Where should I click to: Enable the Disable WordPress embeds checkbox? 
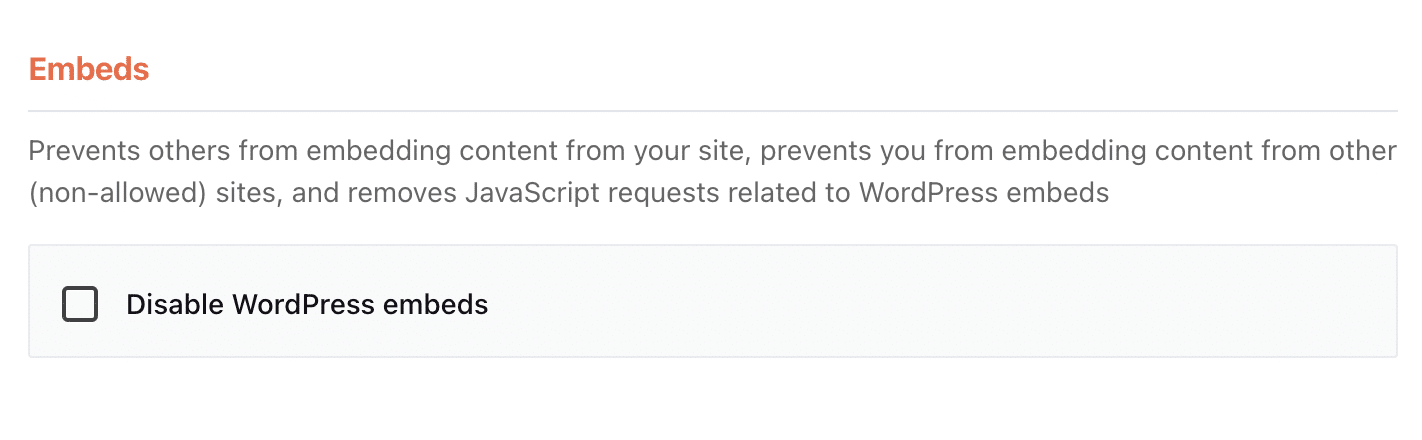click(x=80, y=304)
